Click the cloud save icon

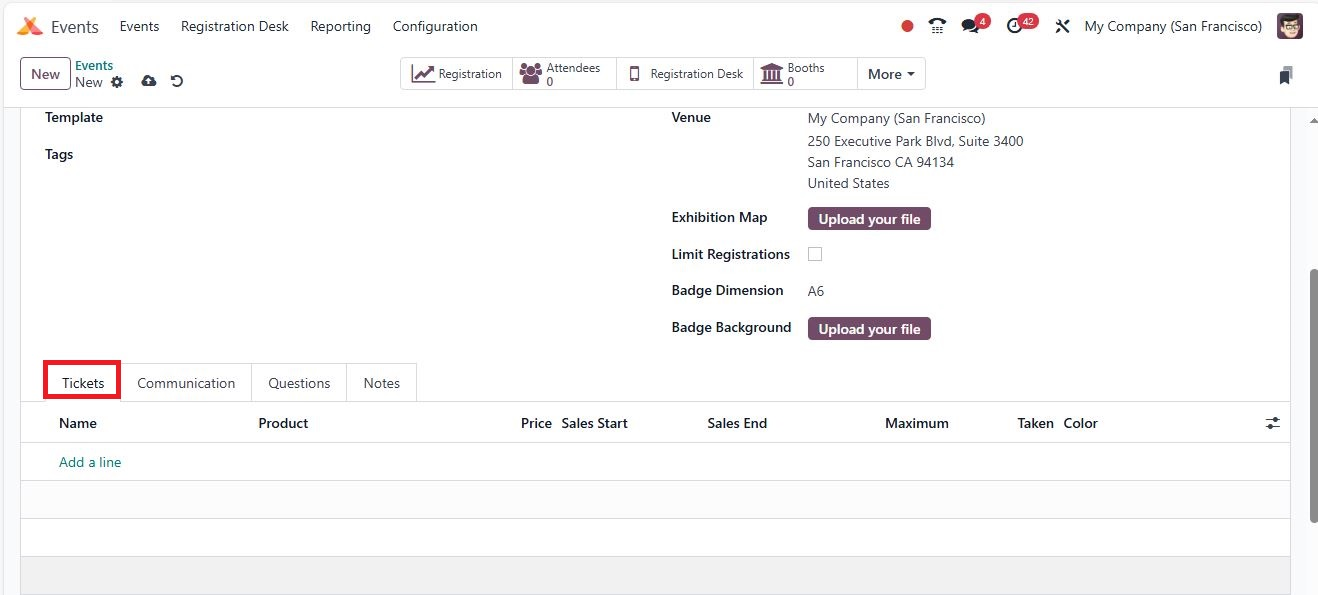click(149, 81)
